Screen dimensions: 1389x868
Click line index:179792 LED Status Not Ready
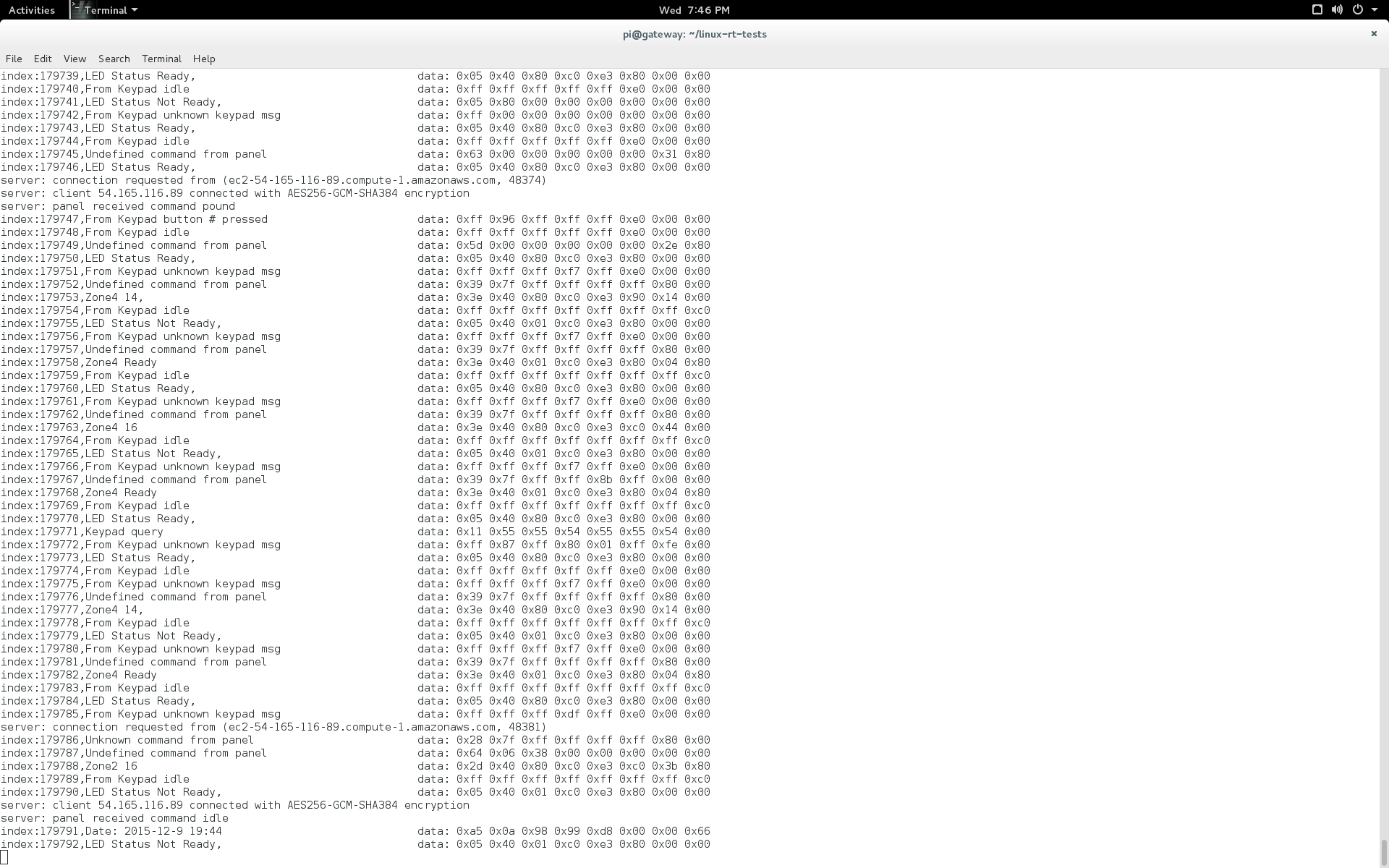pyautogui.click(x=355, y=844)
